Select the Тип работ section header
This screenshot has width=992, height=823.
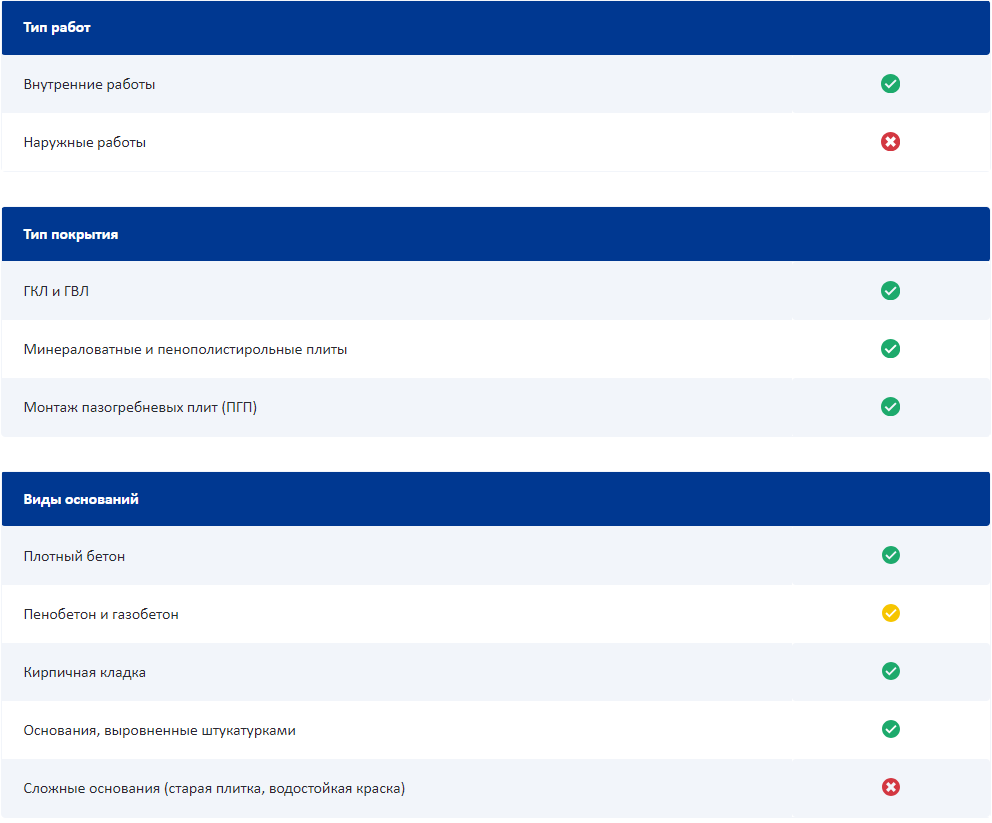click(57, 28)
